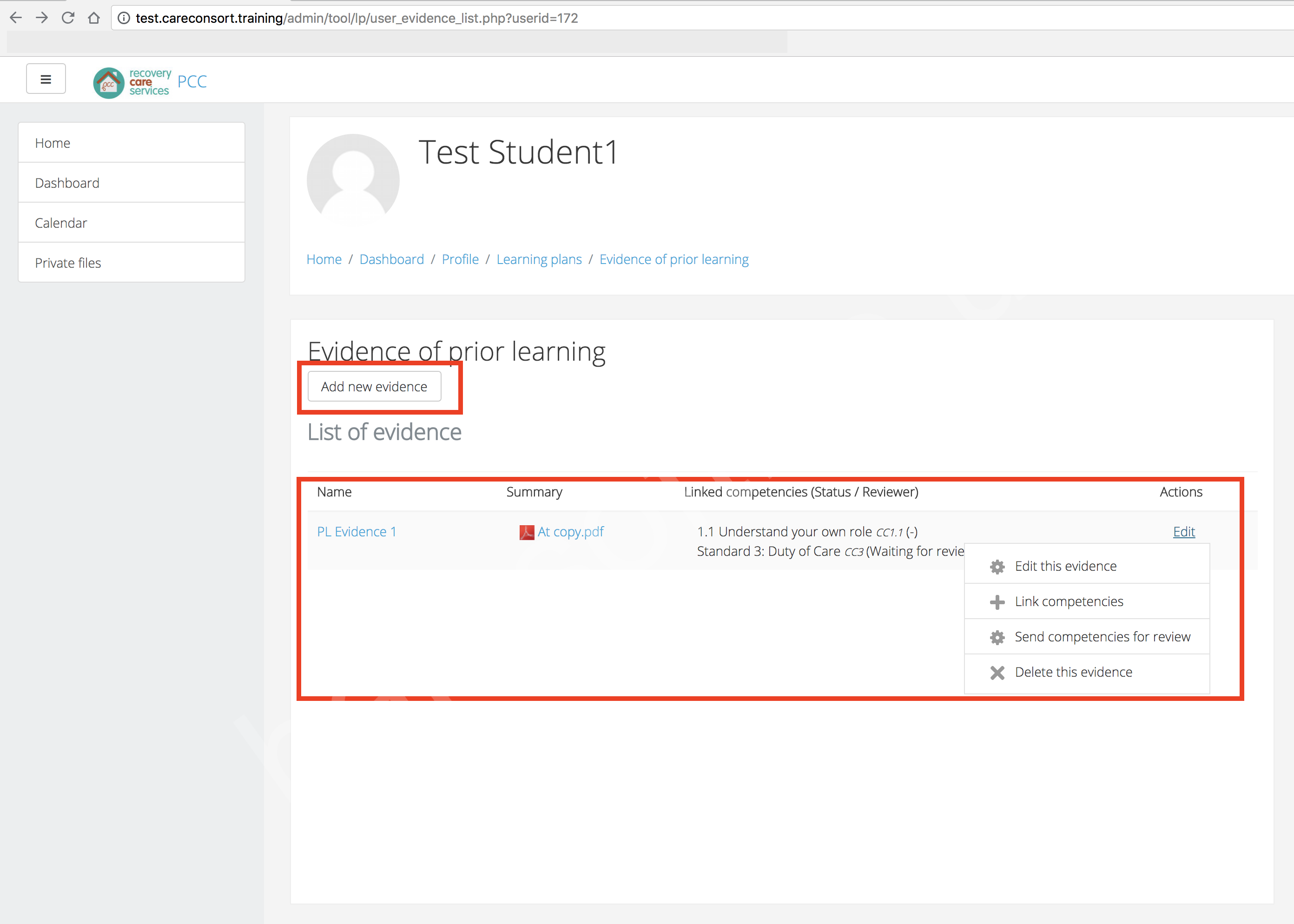Click the List of evidence heading
Viewport: 1294px width, 924px height.
(385, 432)
